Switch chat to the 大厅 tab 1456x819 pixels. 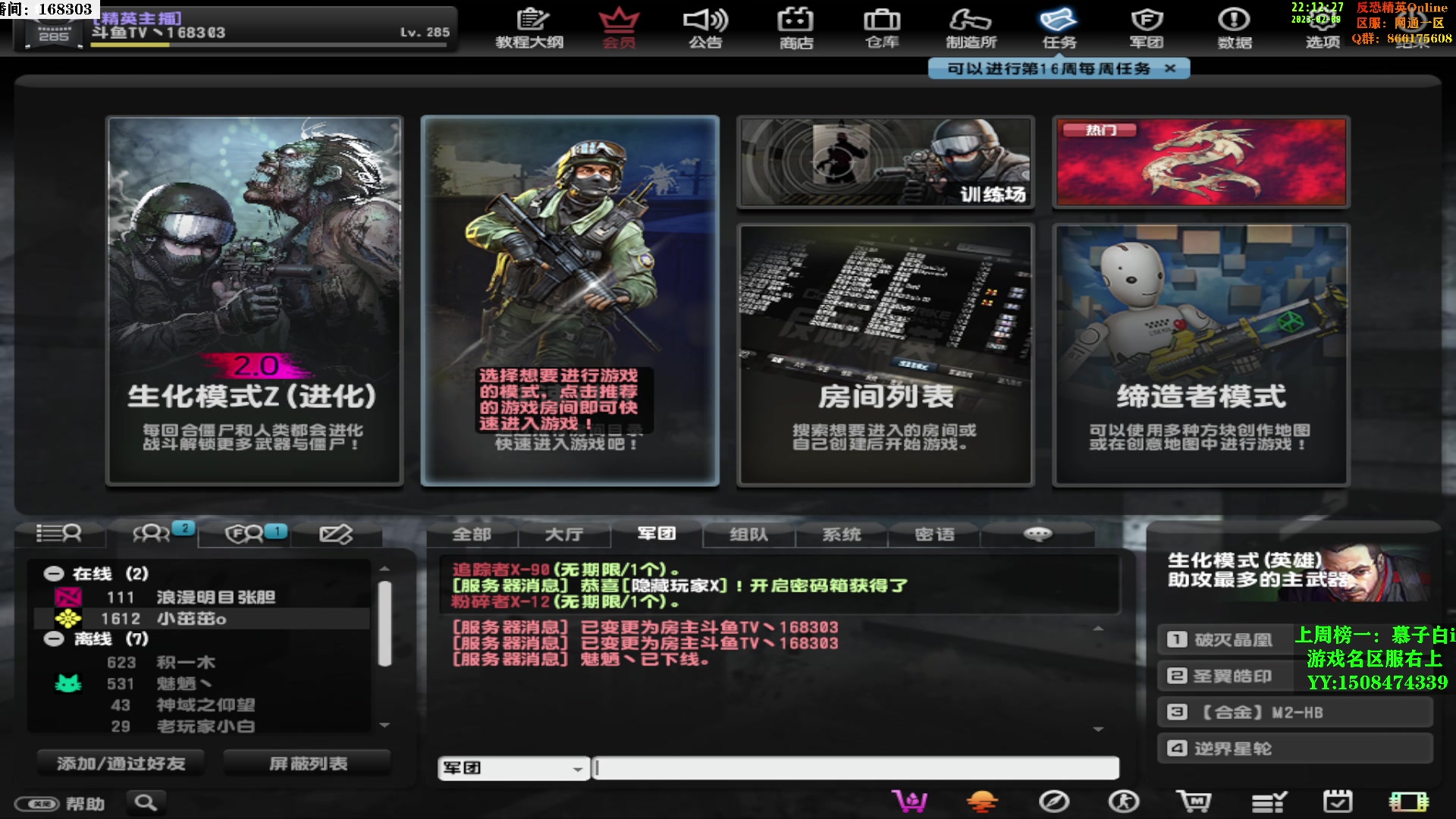tap(564, 534)
